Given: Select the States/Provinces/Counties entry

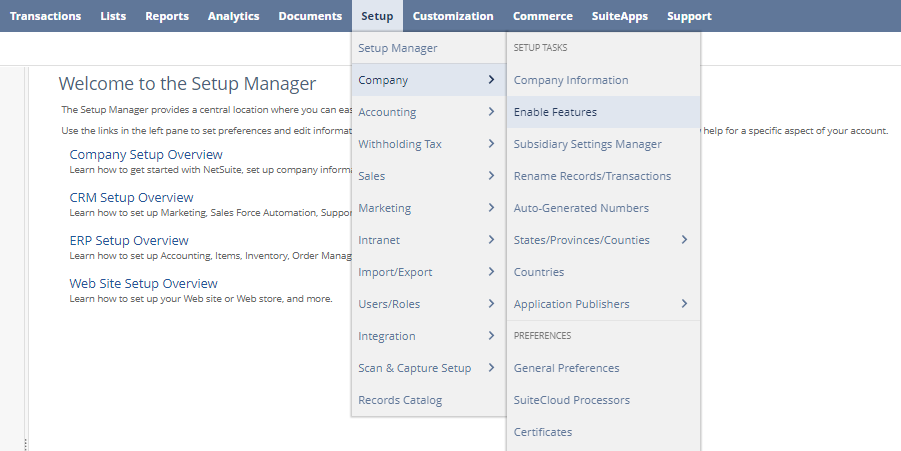Looking at the screenshot, I should click(603, 240).
